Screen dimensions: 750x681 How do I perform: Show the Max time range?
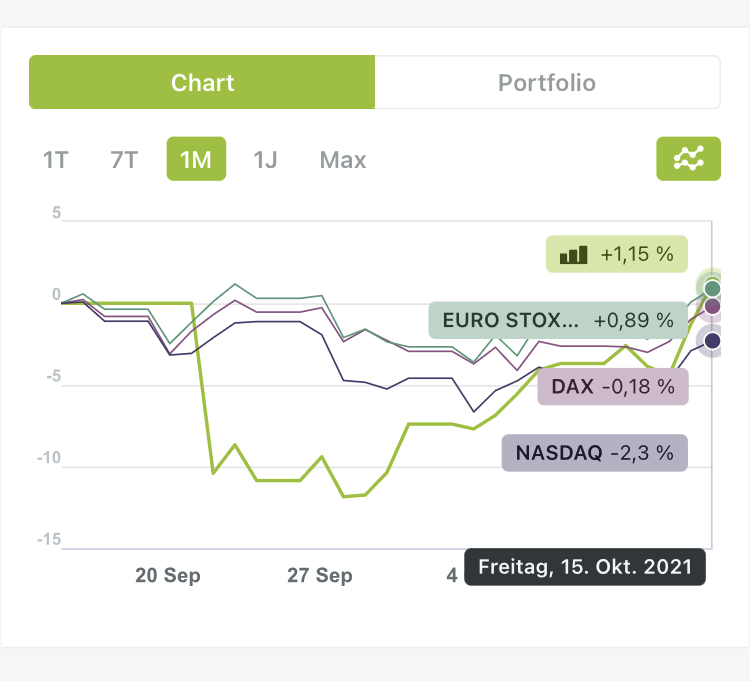tap(343, 160)
